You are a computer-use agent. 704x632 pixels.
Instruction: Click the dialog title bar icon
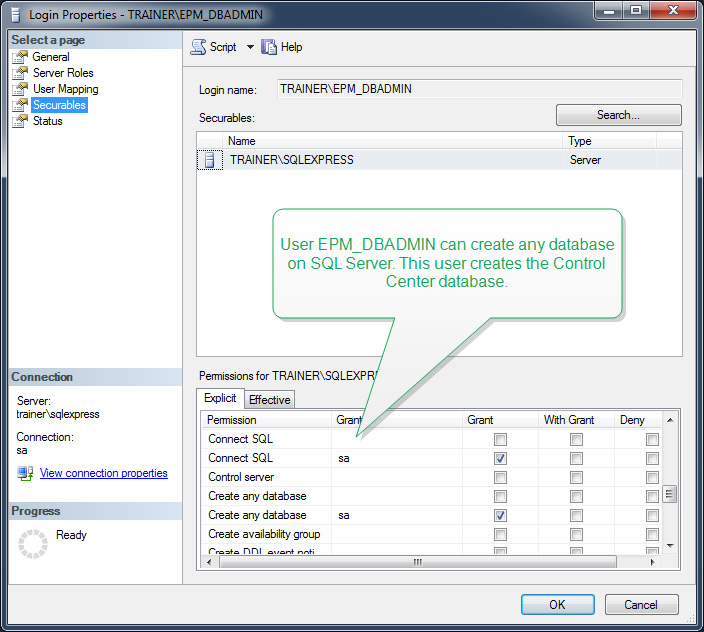click(14, 15)
